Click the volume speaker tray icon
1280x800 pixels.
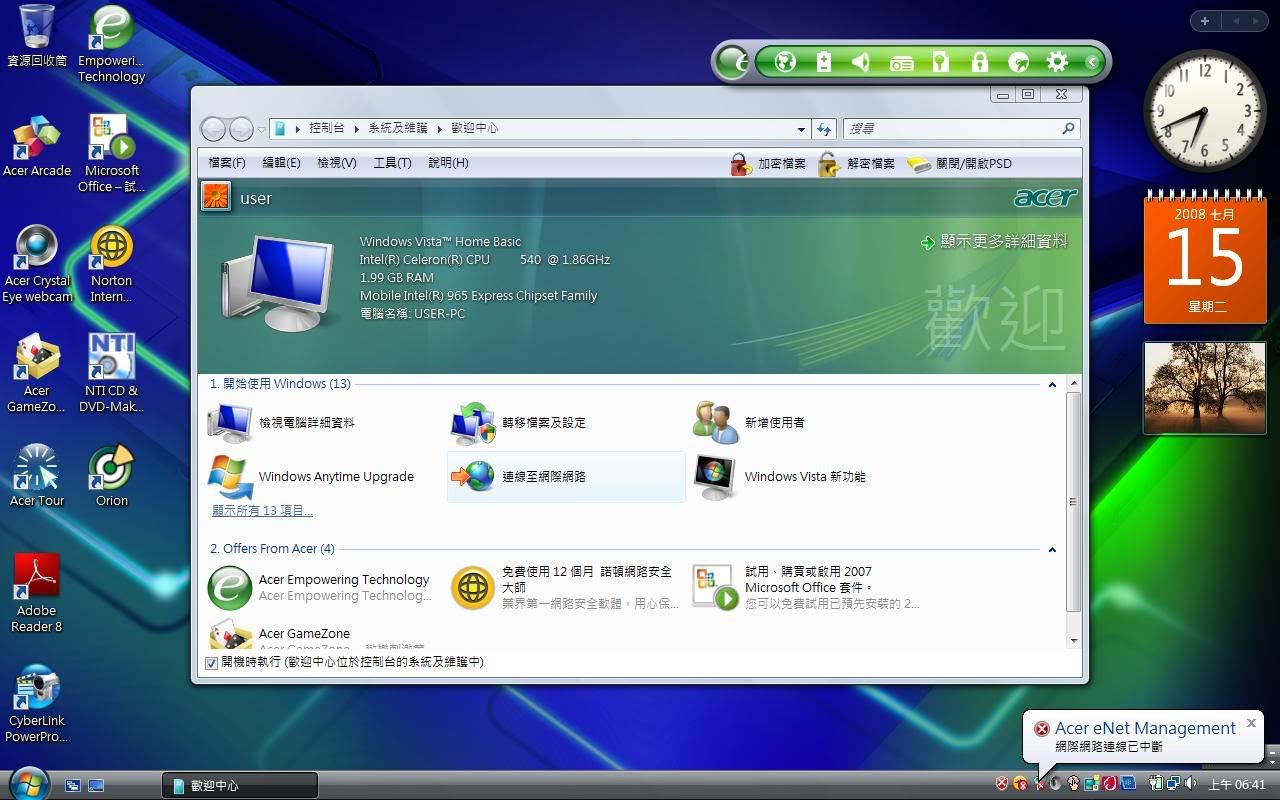(x=1190, y=784)
